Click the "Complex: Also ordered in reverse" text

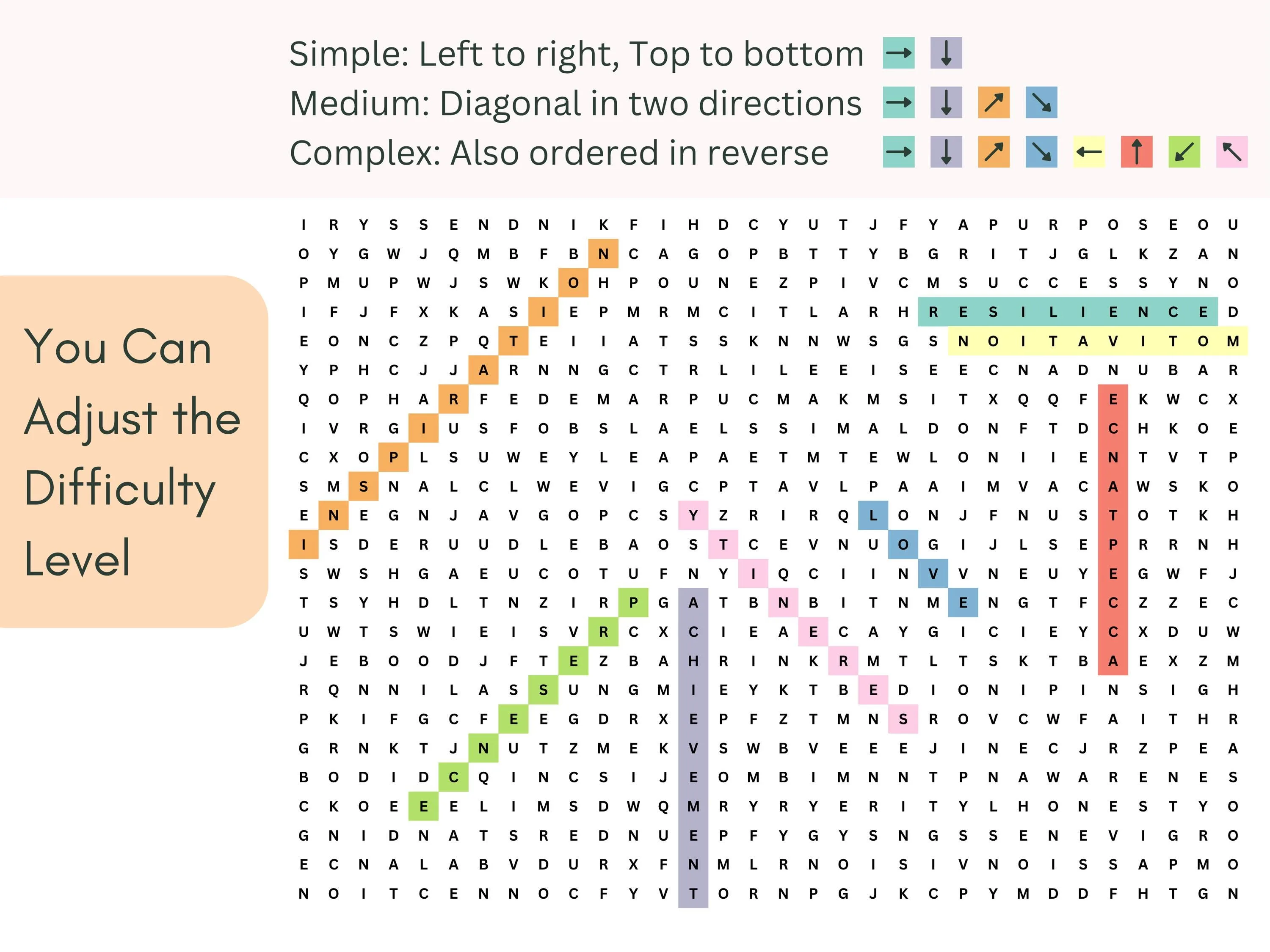(x=559, y=153)
